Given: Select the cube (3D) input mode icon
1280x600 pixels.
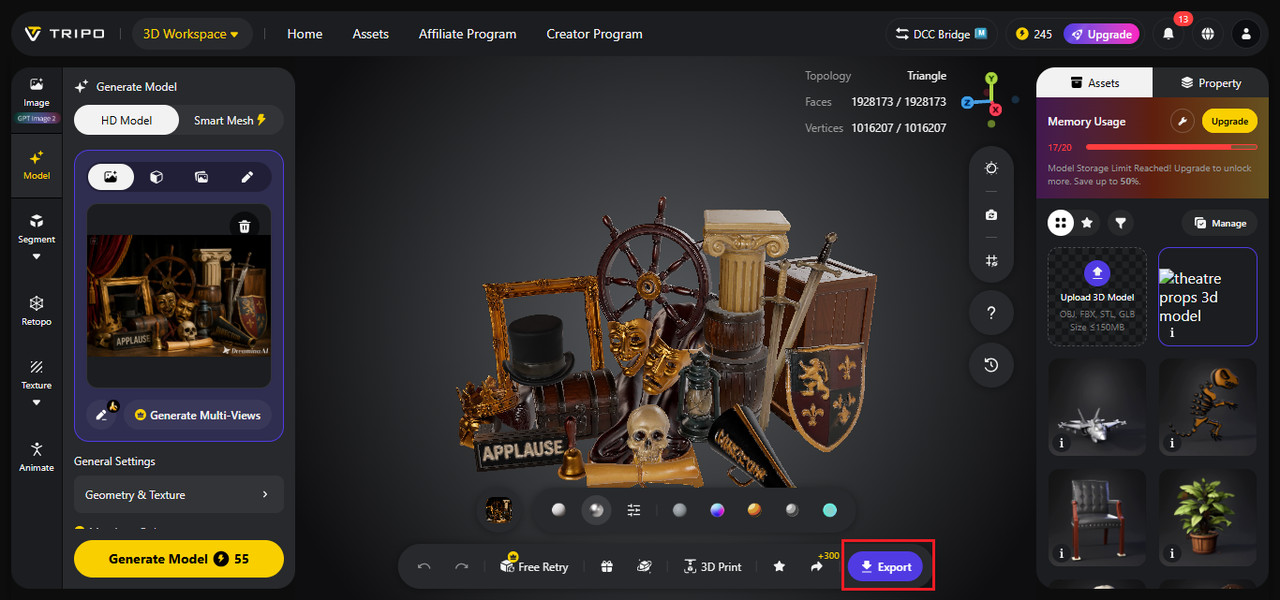Looking at the screenshot, I should (156, 177).
